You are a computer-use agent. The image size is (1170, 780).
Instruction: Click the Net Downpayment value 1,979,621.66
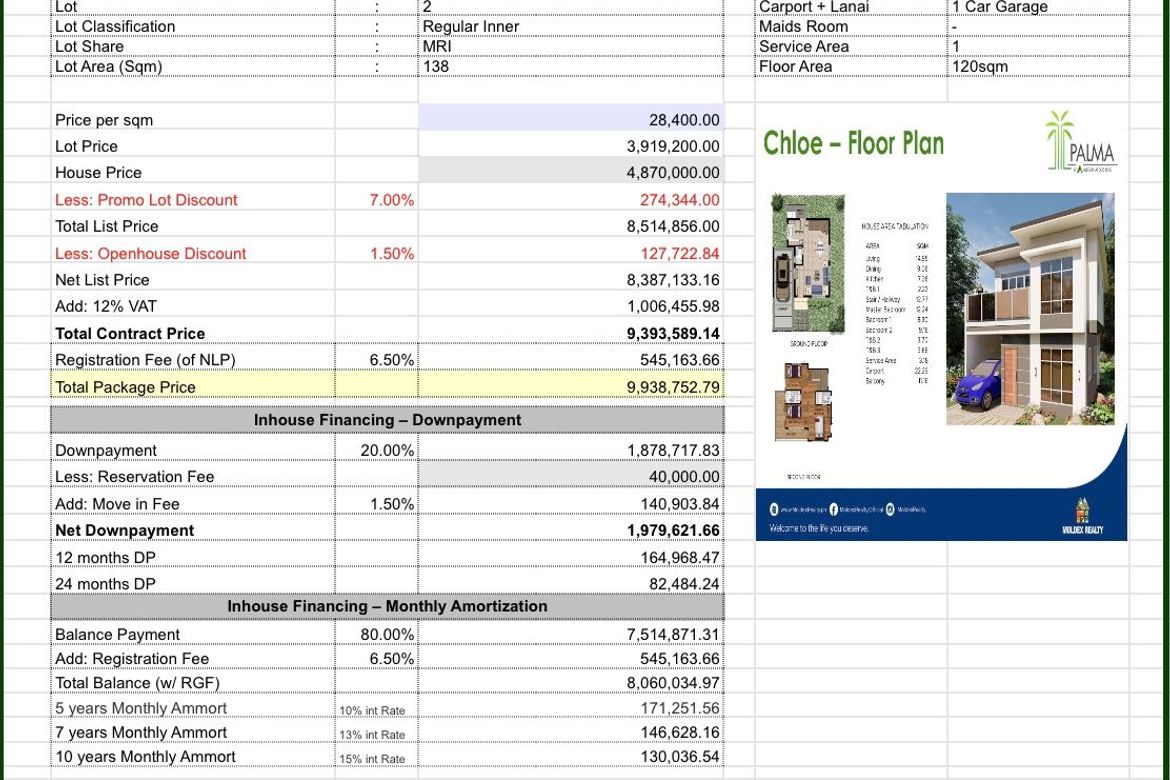coord(673,531)
